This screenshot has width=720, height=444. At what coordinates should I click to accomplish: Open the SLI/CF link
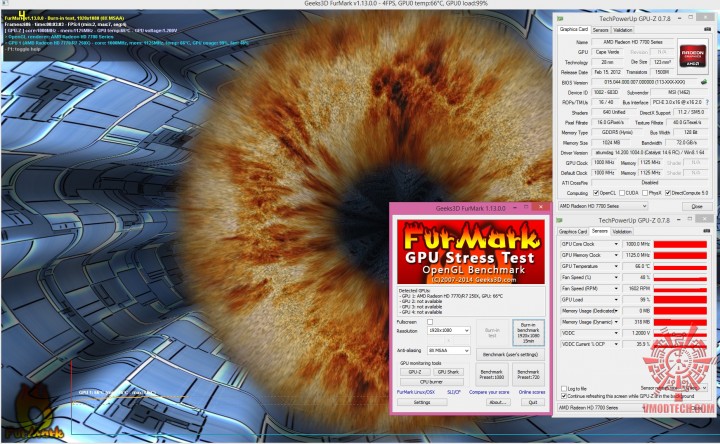click(454, 392)
